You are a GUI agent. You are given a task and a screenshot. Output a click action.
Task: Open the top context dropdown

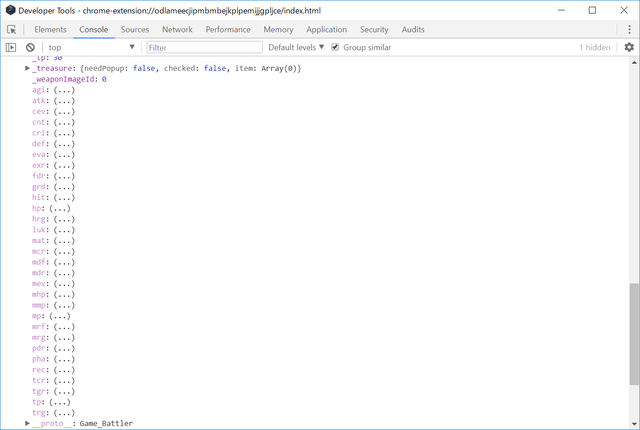[91, 47]
